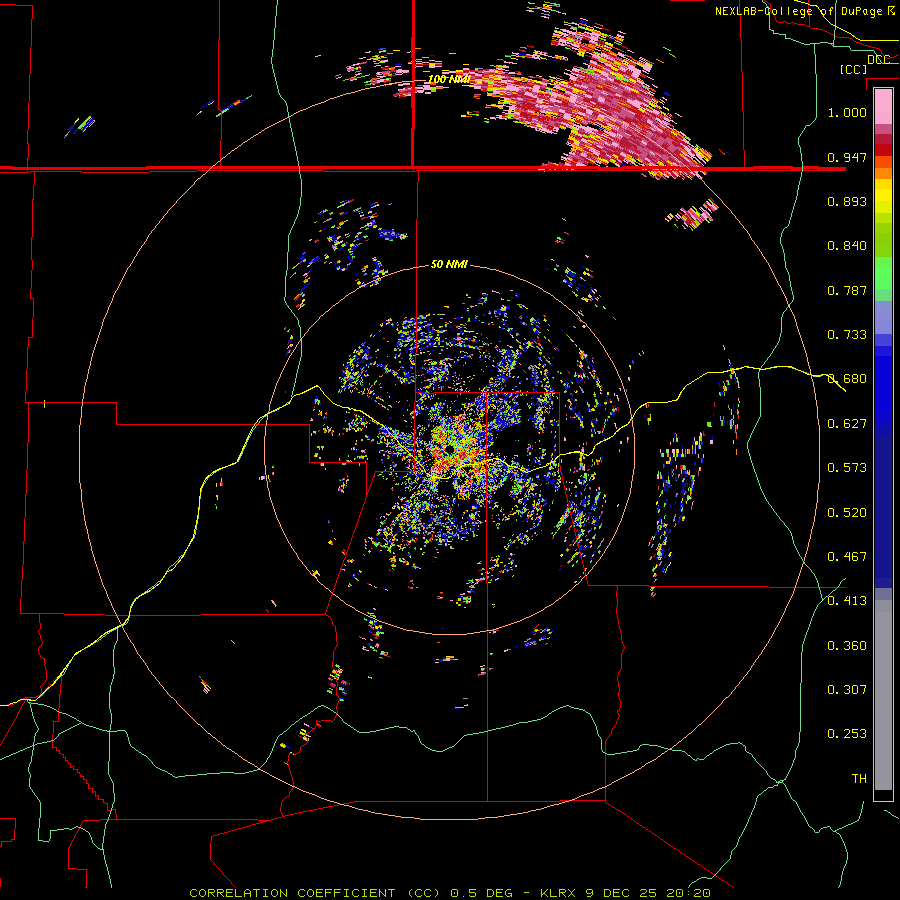Click the CORRELATION COEFFICIENT (CC) caption text
Screen dimensions: 900x900
(x=315, y=893)
